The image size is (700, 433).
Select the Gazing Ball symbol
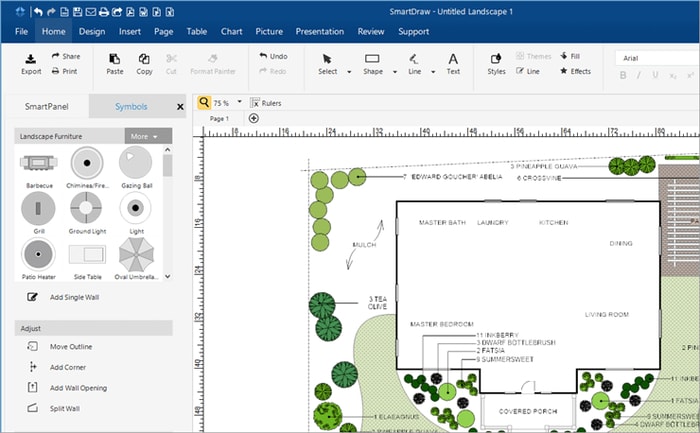(135, 160)
